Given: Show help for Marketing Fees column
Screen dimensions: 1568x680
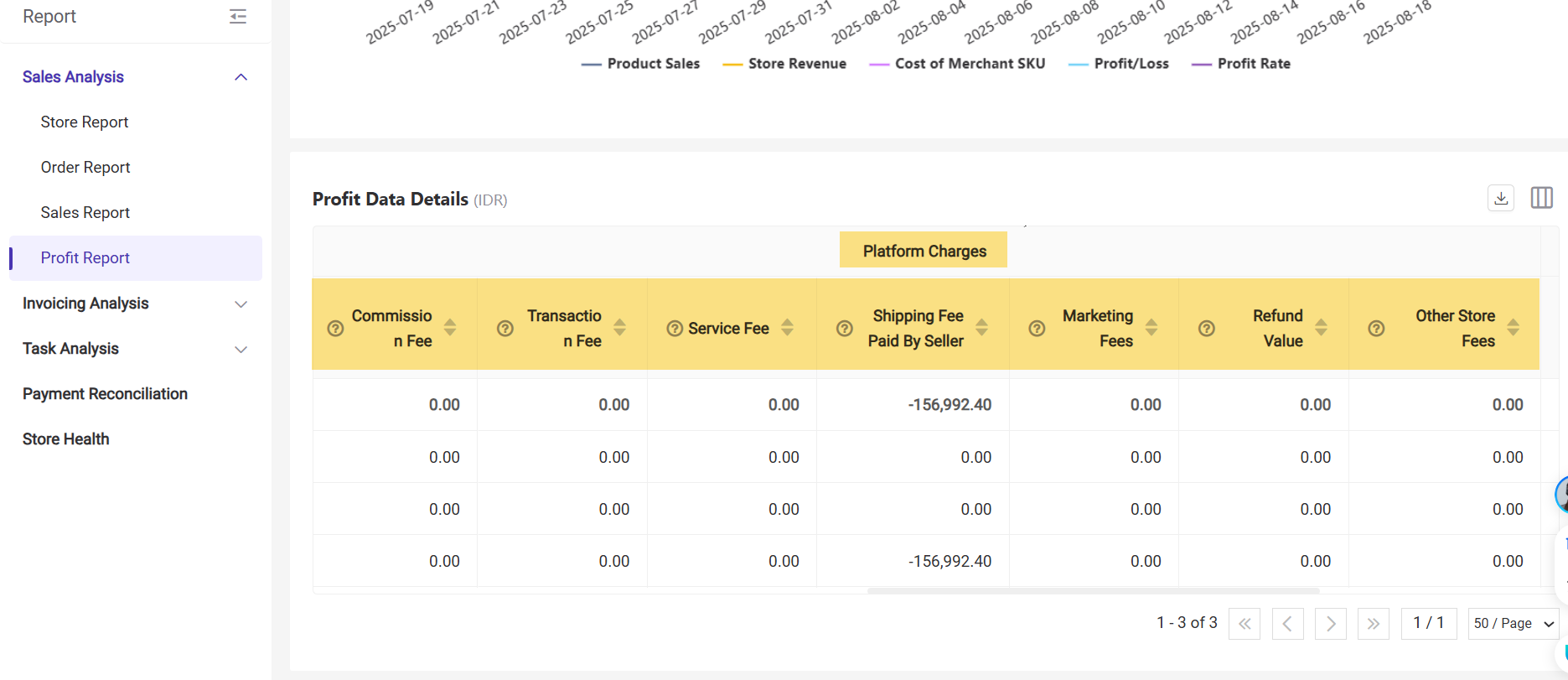Looking at the screenshot, I should (x=1037, y=329).
